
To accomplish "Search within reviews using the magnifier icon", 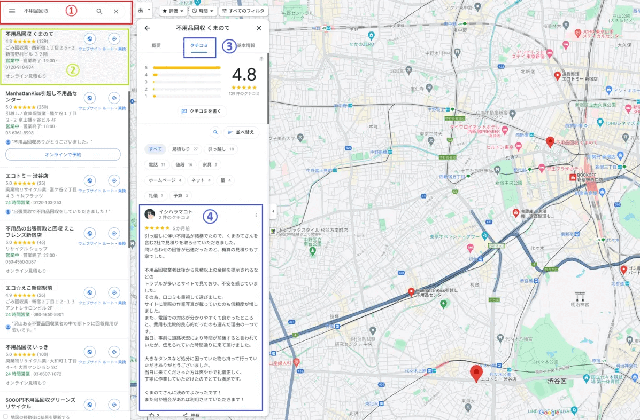I will point(215,132).
